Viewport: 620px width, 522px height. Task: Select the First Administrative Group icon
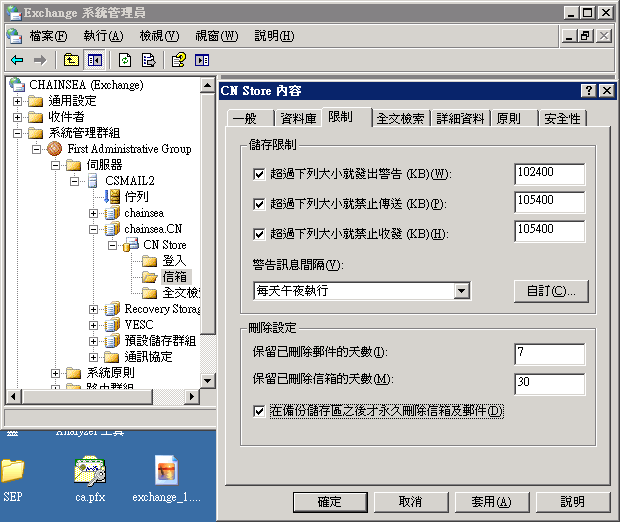point(55,149)
